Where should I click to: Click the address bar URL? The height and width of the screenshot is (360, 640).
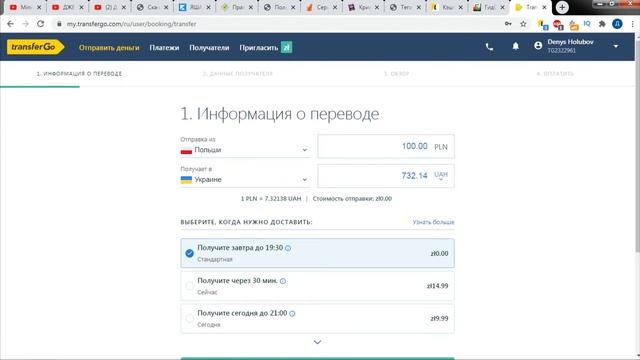click(x=131, y=24)
